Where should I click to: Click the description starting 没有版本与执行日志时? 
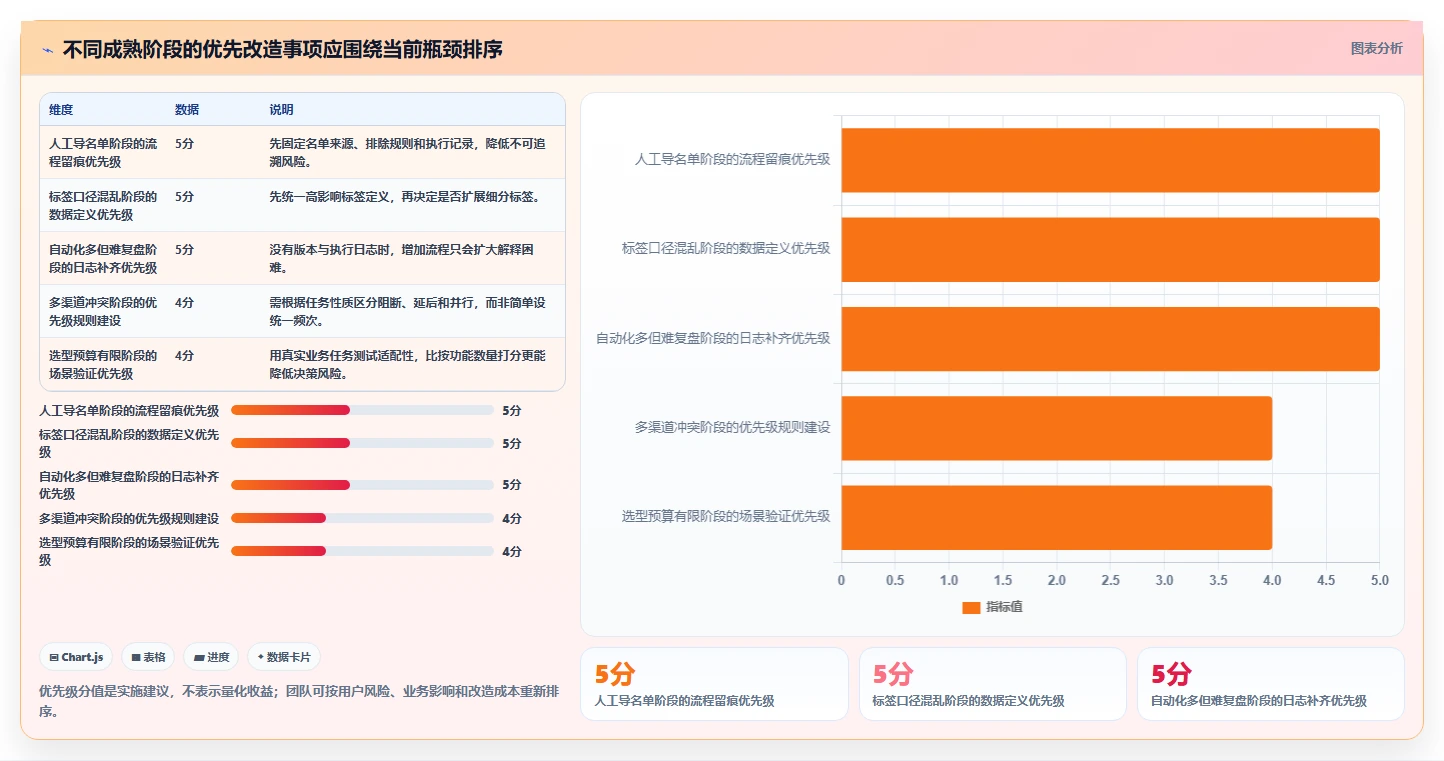402,258
